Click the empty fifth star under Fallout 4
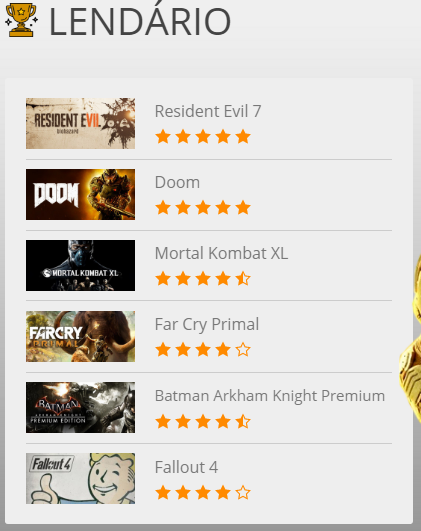 243,493
